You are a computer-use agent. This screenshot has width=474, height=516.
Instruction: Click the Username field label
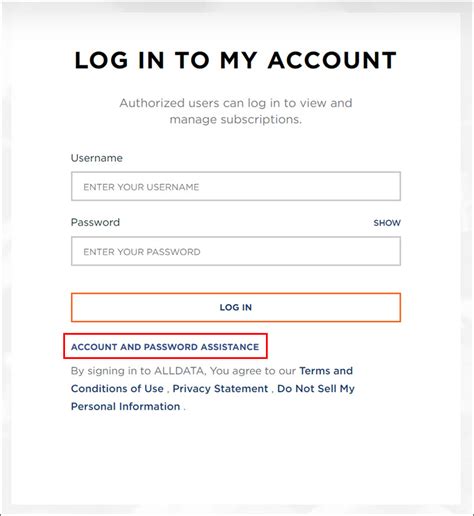97,158
